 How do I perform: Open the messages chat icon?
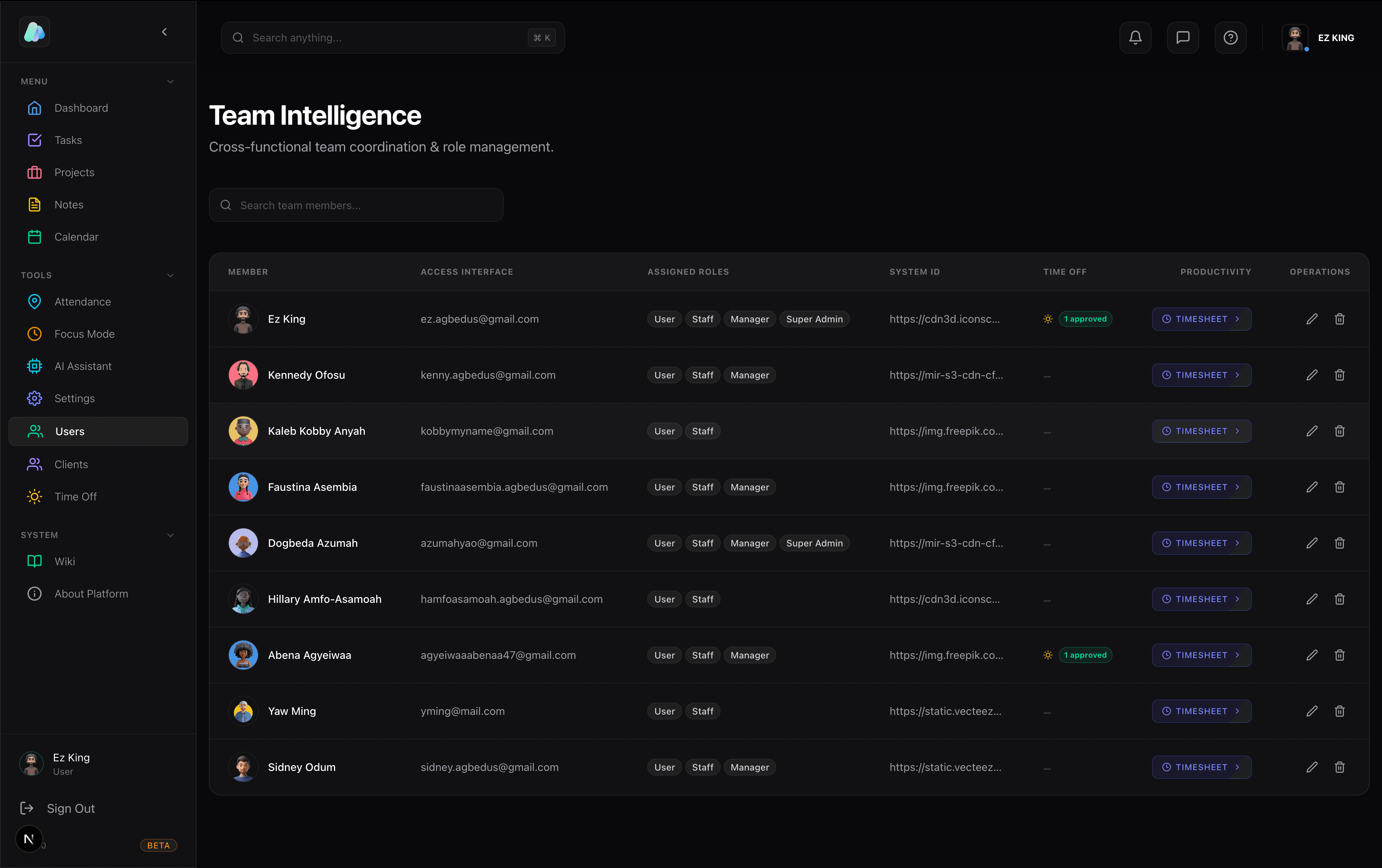pos(1182,38)
